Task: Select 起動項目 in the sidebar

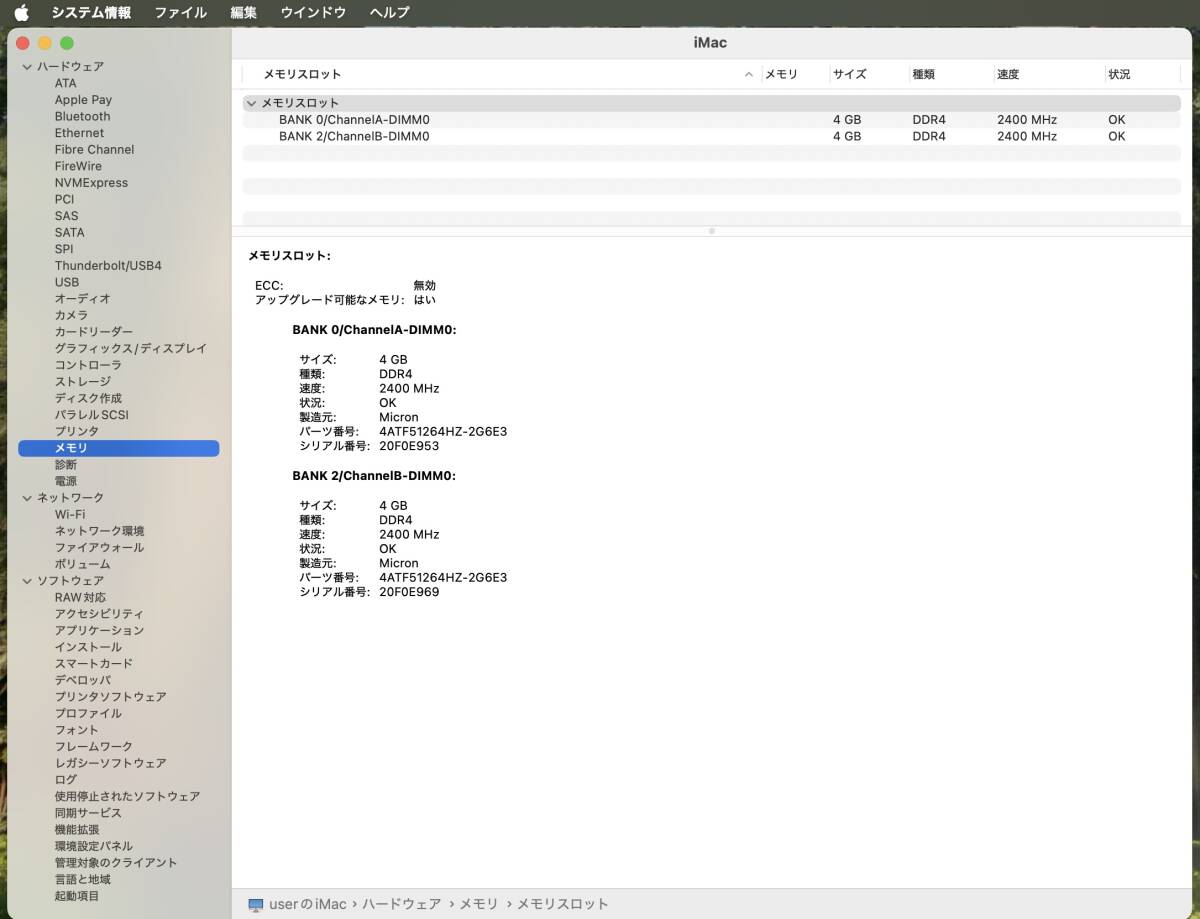Action: pos(76,896)
